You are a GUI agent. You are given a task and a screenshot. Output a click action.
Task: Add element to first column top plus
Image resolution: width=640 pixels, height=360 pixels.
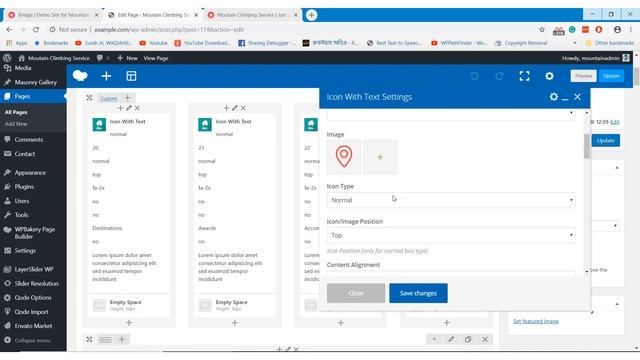tap(120, 108)
